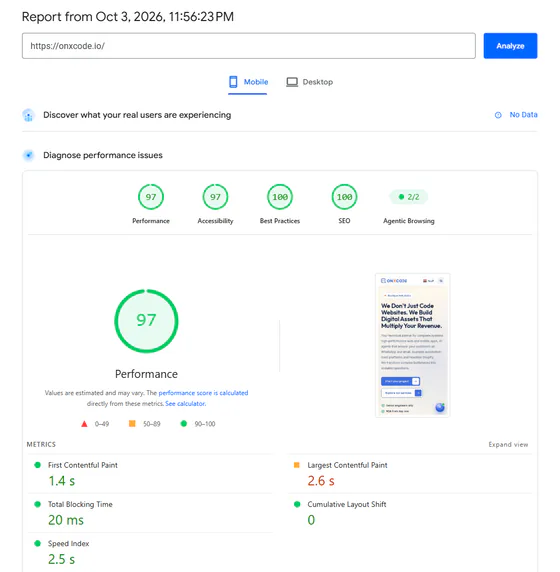Click the 'Diagnose performance issues' heading
Image resolution: width=560 pixels, height=572 pixels.
pyautogui.click(x=103, y=155)
